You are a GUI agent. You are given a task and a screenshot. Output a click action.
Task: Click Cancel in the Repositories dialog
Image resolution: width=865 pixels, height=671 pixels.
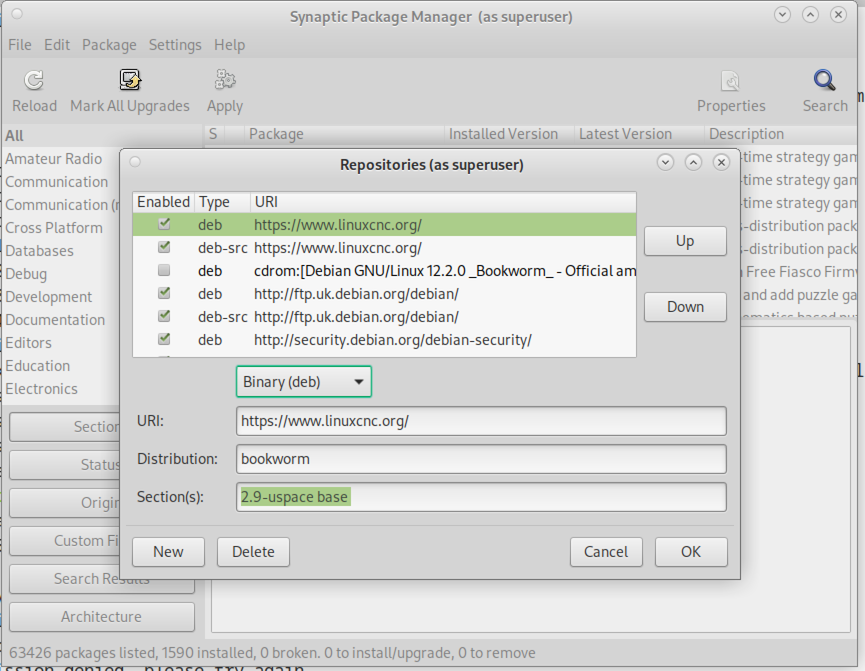coord(606,551)
